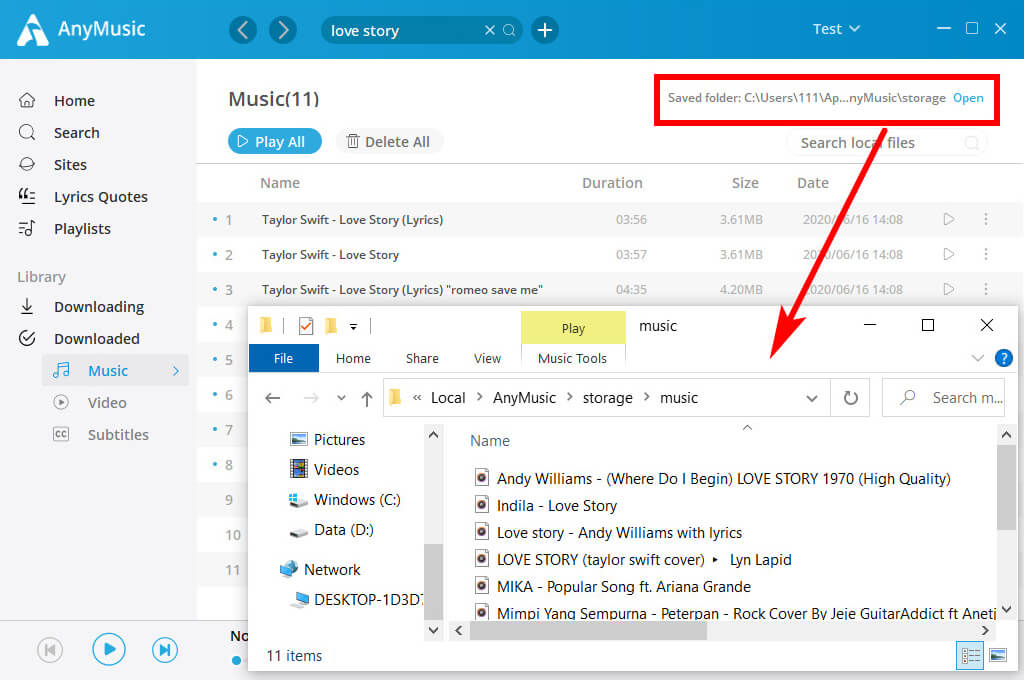Screen dimensions: 1024x680
Task: Open recent locations dropdown in Explorer
Action: pyautogui.click(x=341, y=398)
